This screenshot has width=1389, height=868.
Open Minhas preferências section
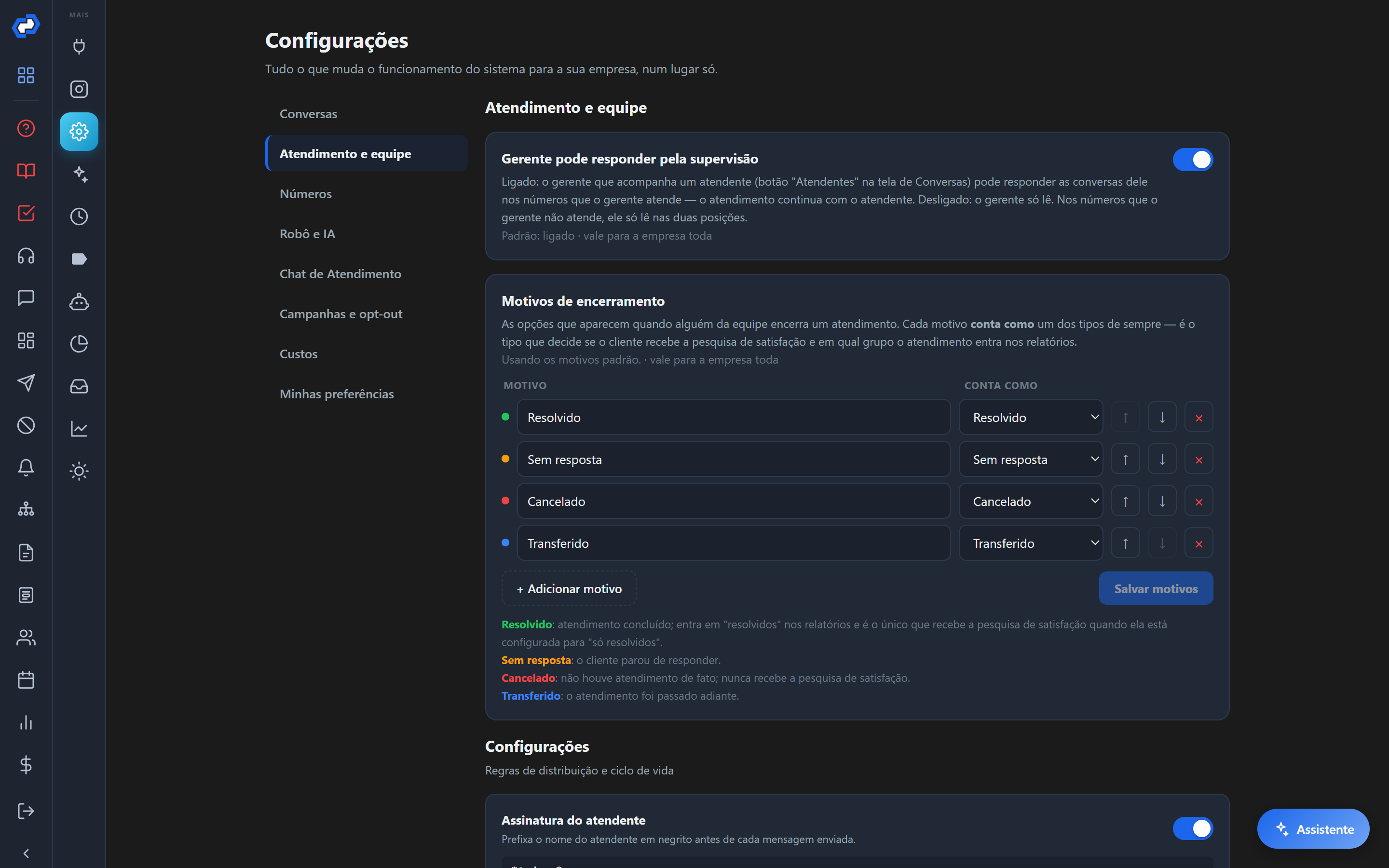tap(366, 394)
